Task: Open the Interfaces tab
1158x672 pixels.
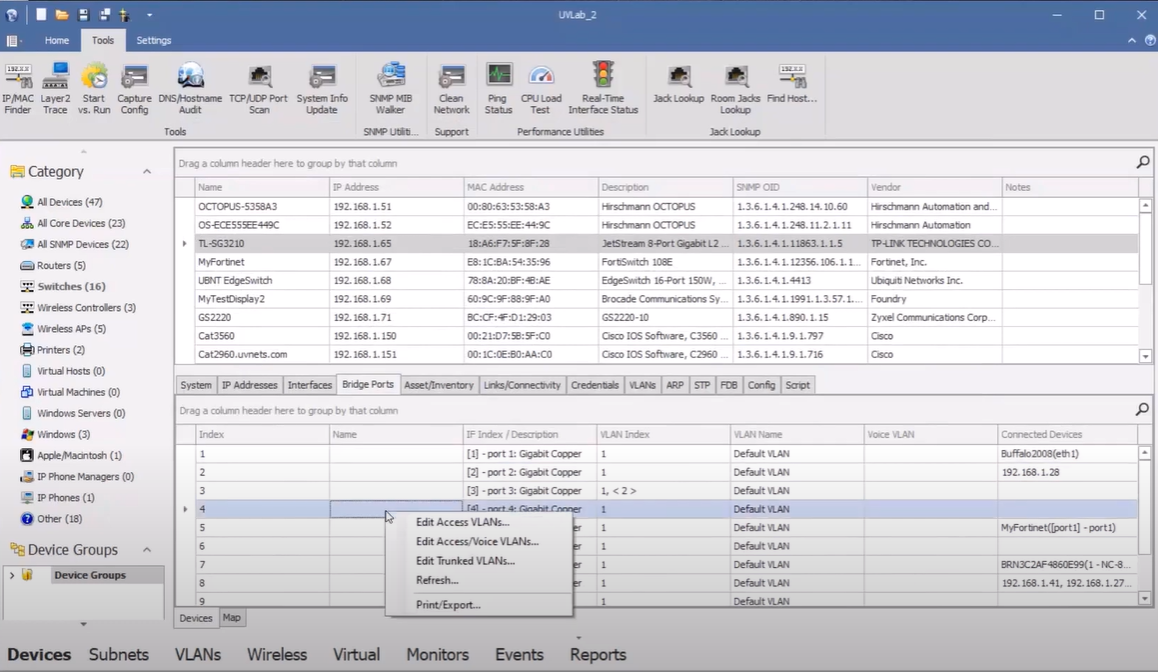Action: click(309, 385)
